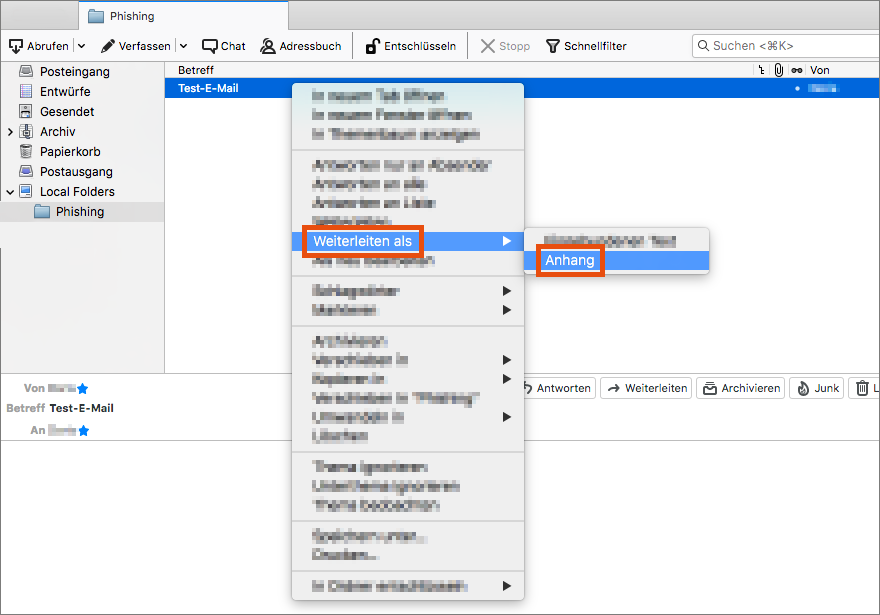This screenshot has height=615, width=880.
Task: Select the Weiterleiten als menu entry
Action: click(x=362, y=241)
